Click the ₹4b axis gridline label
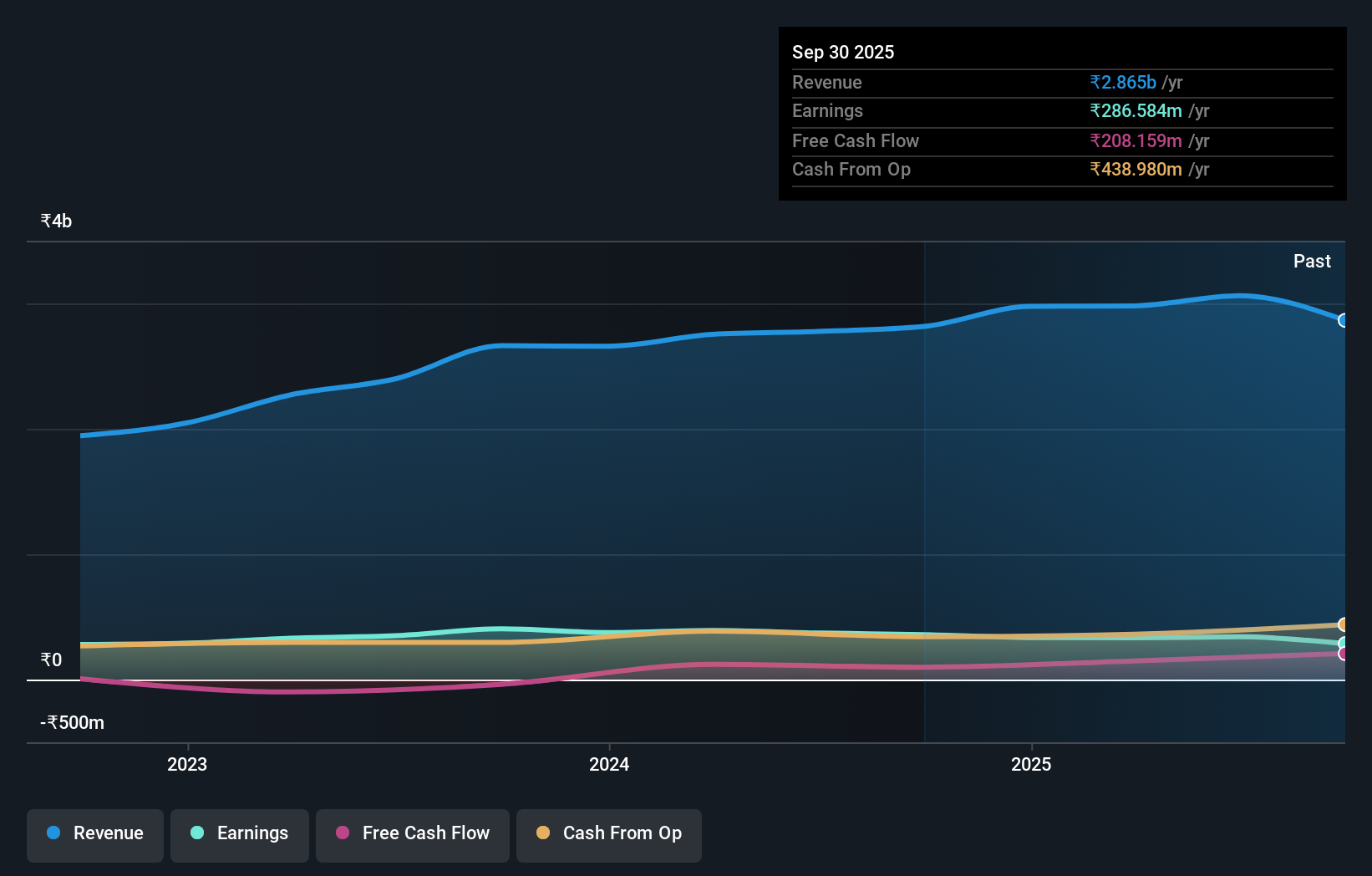Viewport: 1372px width, 876px height. 55,220
